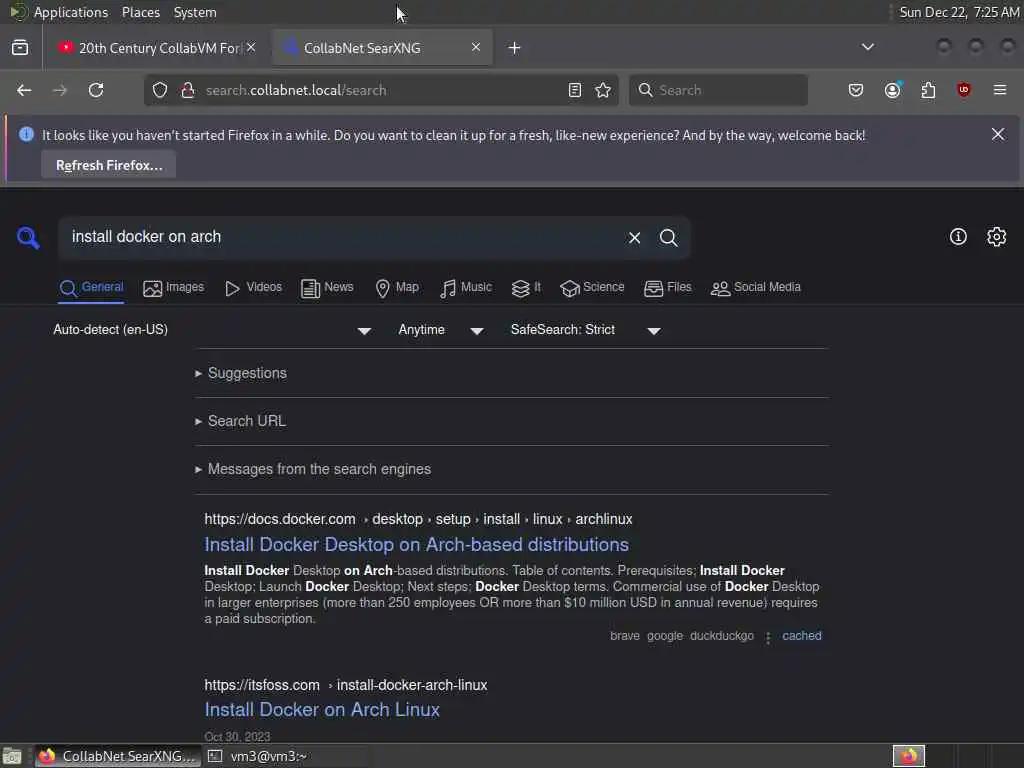Reload the current page
1024x768 pixels.
click(x=96, y=90)
